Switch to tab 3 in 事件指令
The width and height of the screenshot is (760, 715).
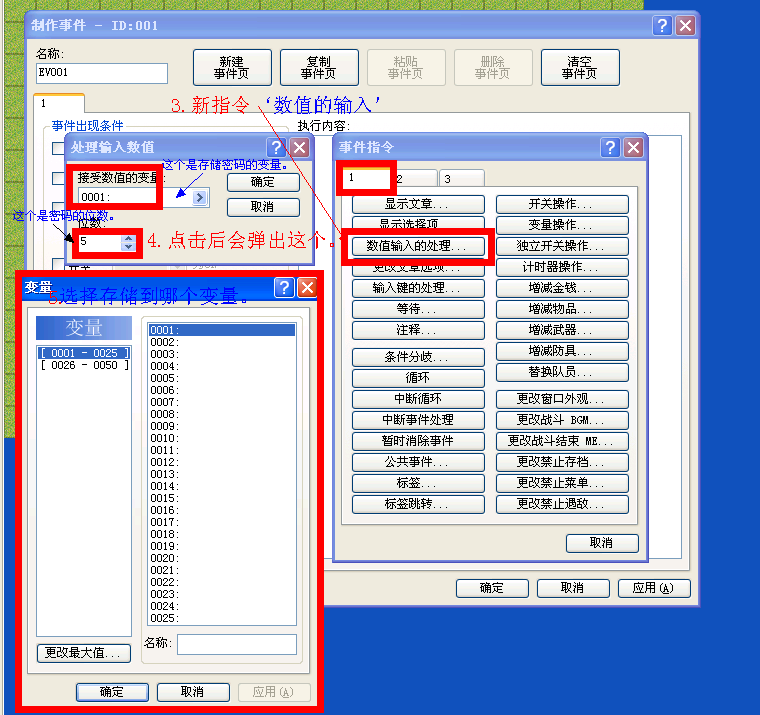click(x=461, y=179)
